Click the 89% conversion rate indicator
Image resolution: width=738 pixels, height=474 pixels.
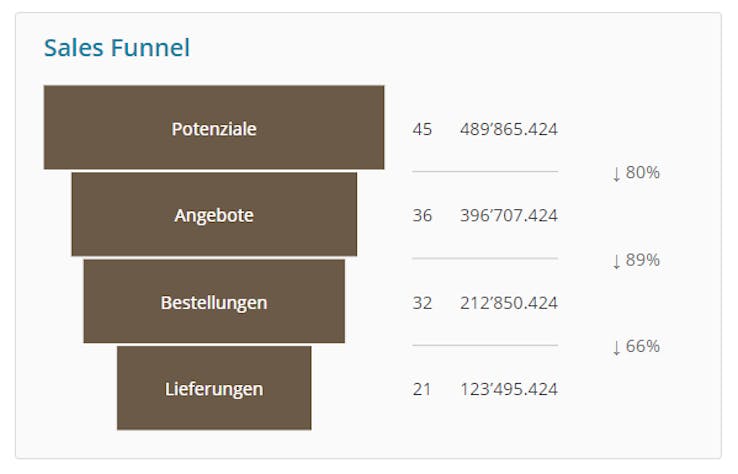[642, 260]
